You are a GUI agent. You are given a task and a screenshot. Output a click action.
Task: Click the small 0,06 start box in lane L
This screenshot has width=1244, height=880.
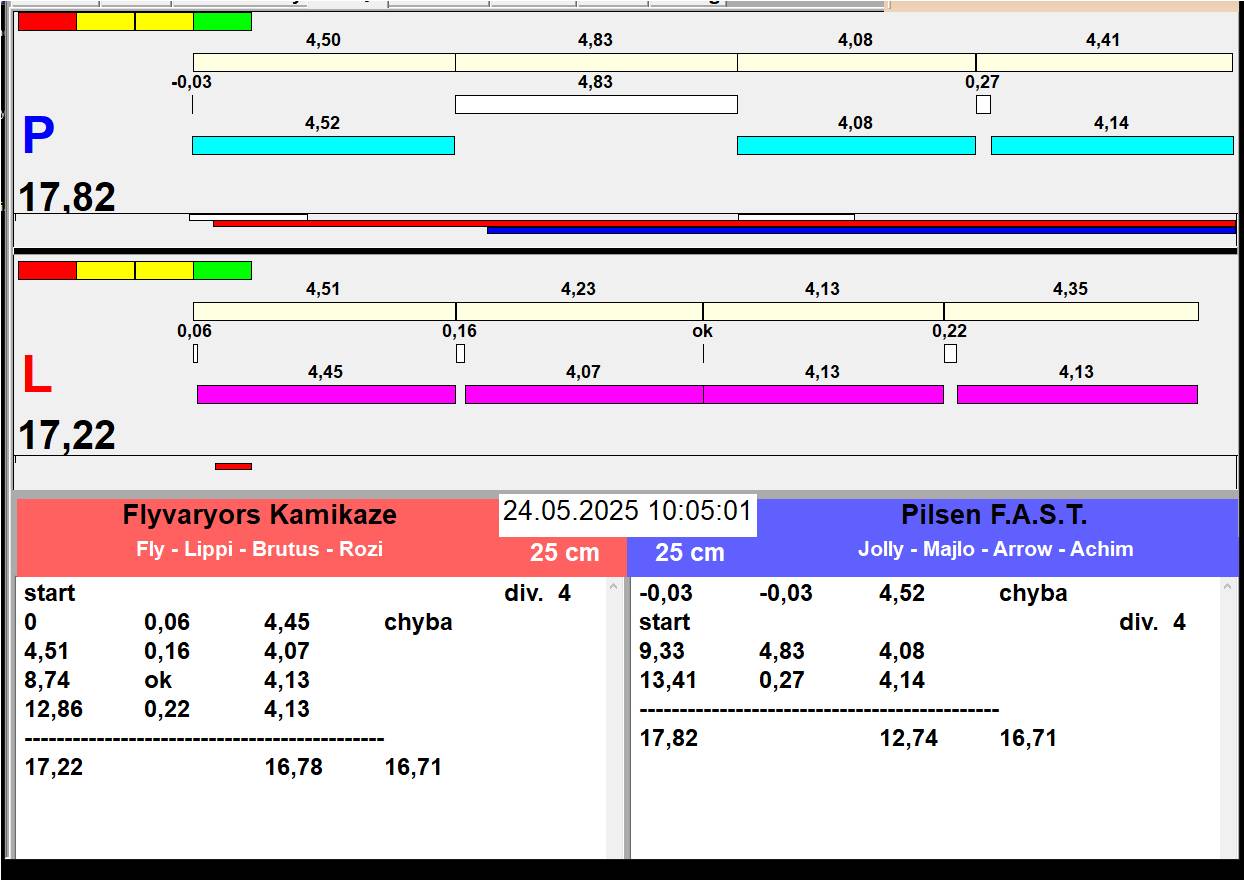click(195, 353)
